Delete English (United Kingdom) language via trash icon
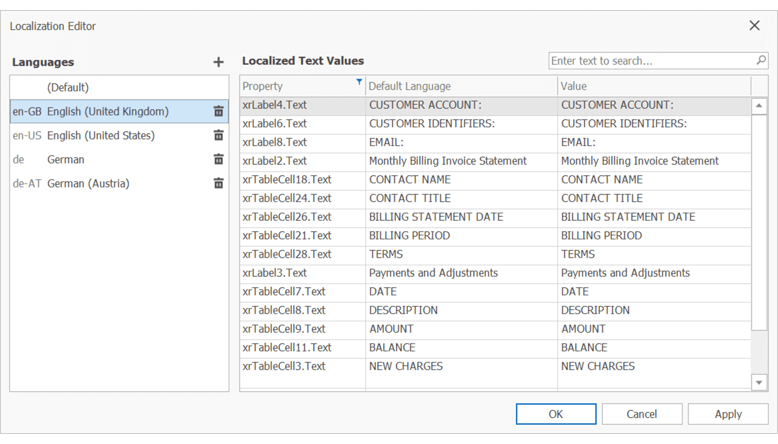Image resolution: width=778 pixels, height=444 pixels. pyautogui.click(x=218, y=111)
